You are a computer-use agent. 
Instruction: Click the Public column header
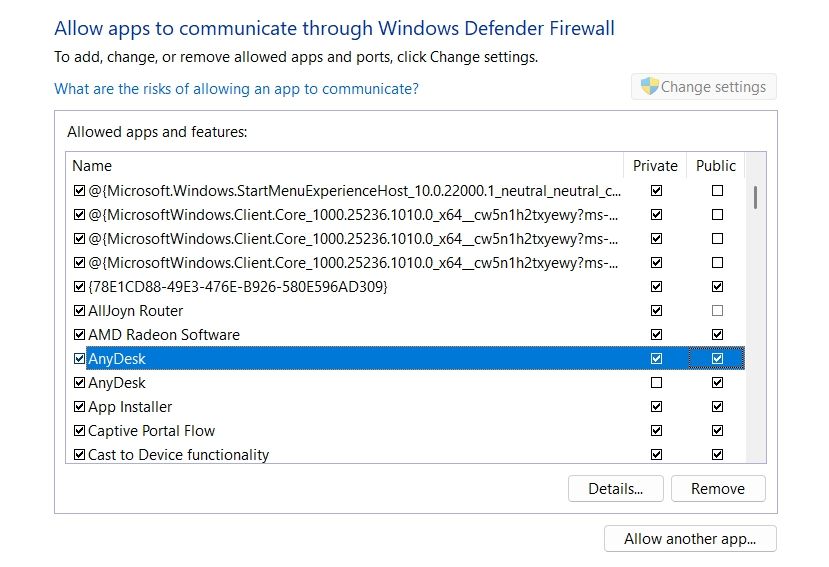[716, 166]
